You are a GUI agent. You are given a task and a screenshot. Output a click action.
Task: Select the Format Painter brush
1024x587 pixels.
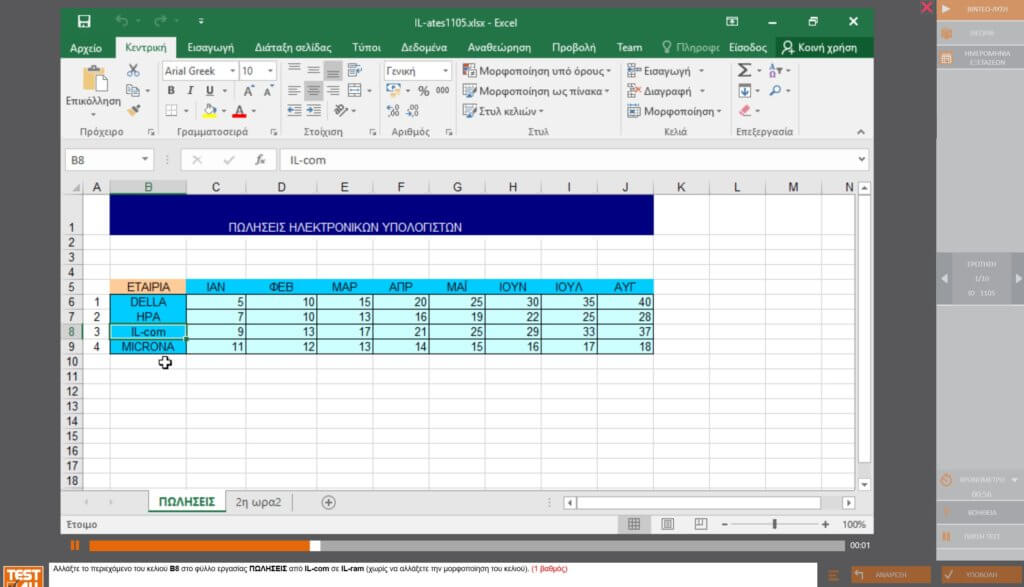coord(133,110)
